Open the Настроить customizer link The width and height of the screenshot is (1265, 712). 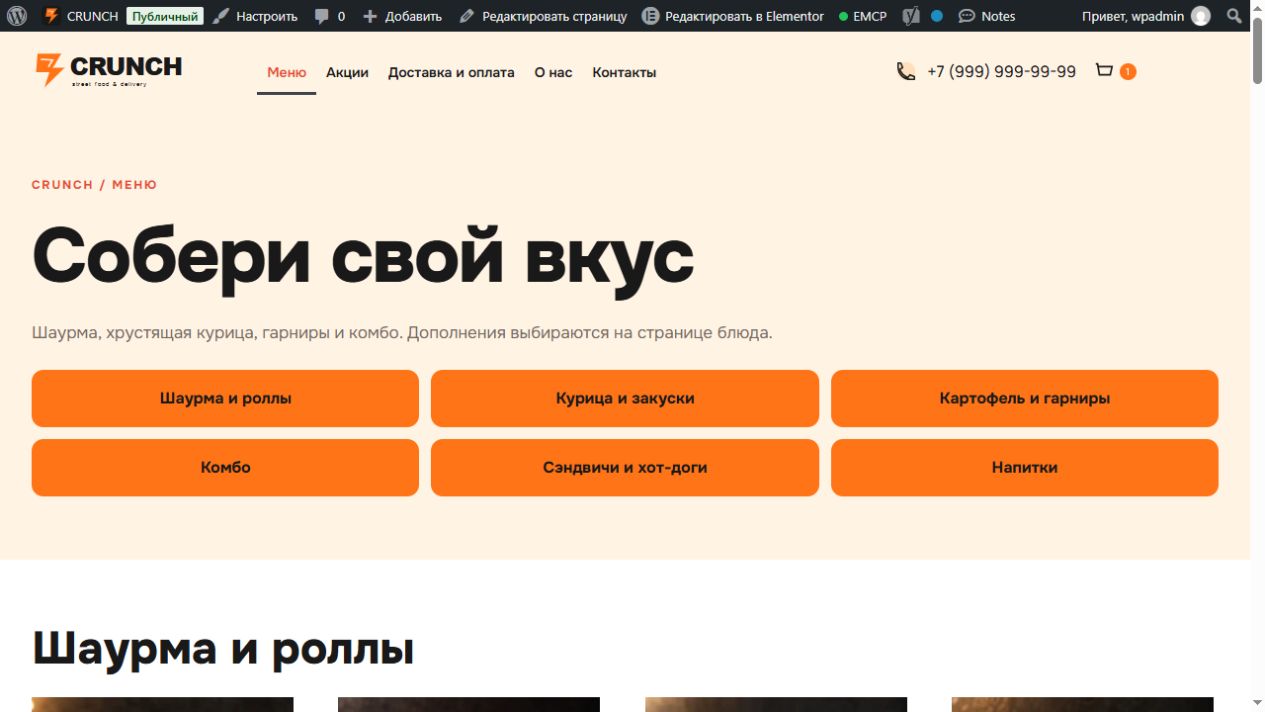tap(266, 16)
